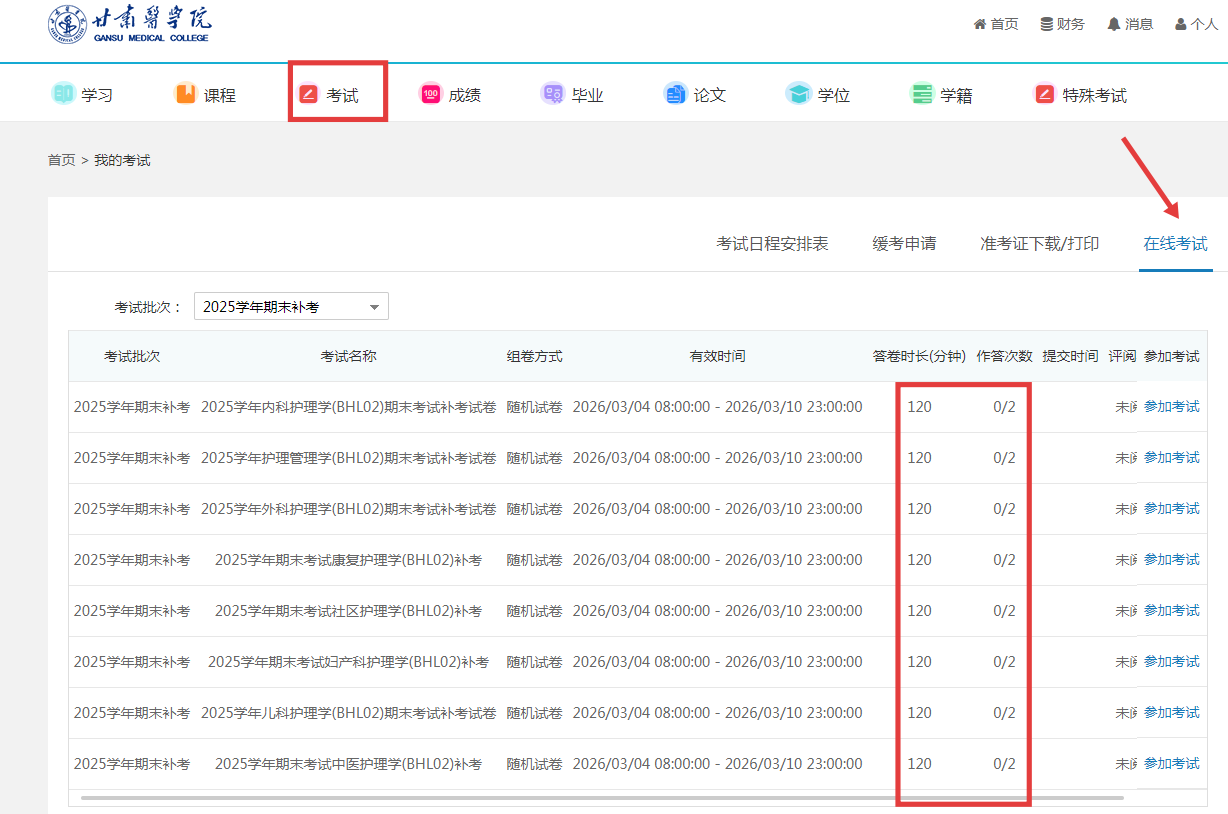The image size is (1228, 814).
Task: Click the 特殊考试 pencil icon
Action: click(x=1044, y=94)
